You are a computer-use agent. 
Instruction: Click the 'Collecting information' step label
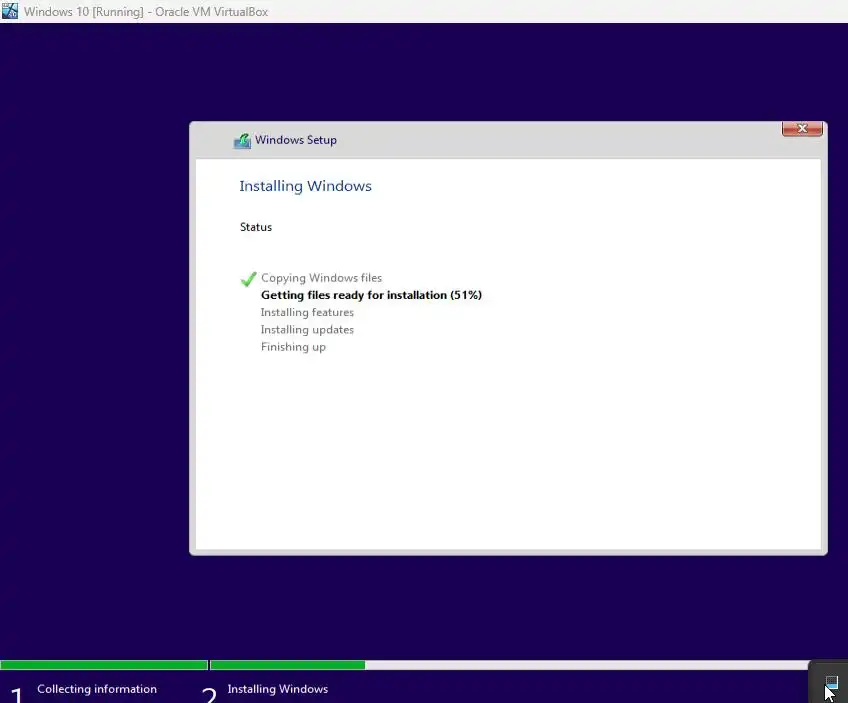pyautogui.click(x=97, y=689)
